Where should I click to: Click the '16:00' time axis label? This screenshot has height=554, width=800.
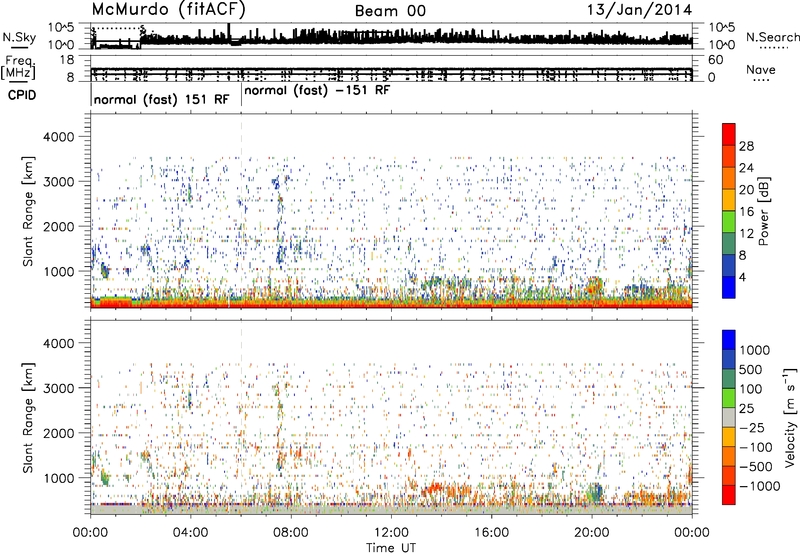[491, 533]
